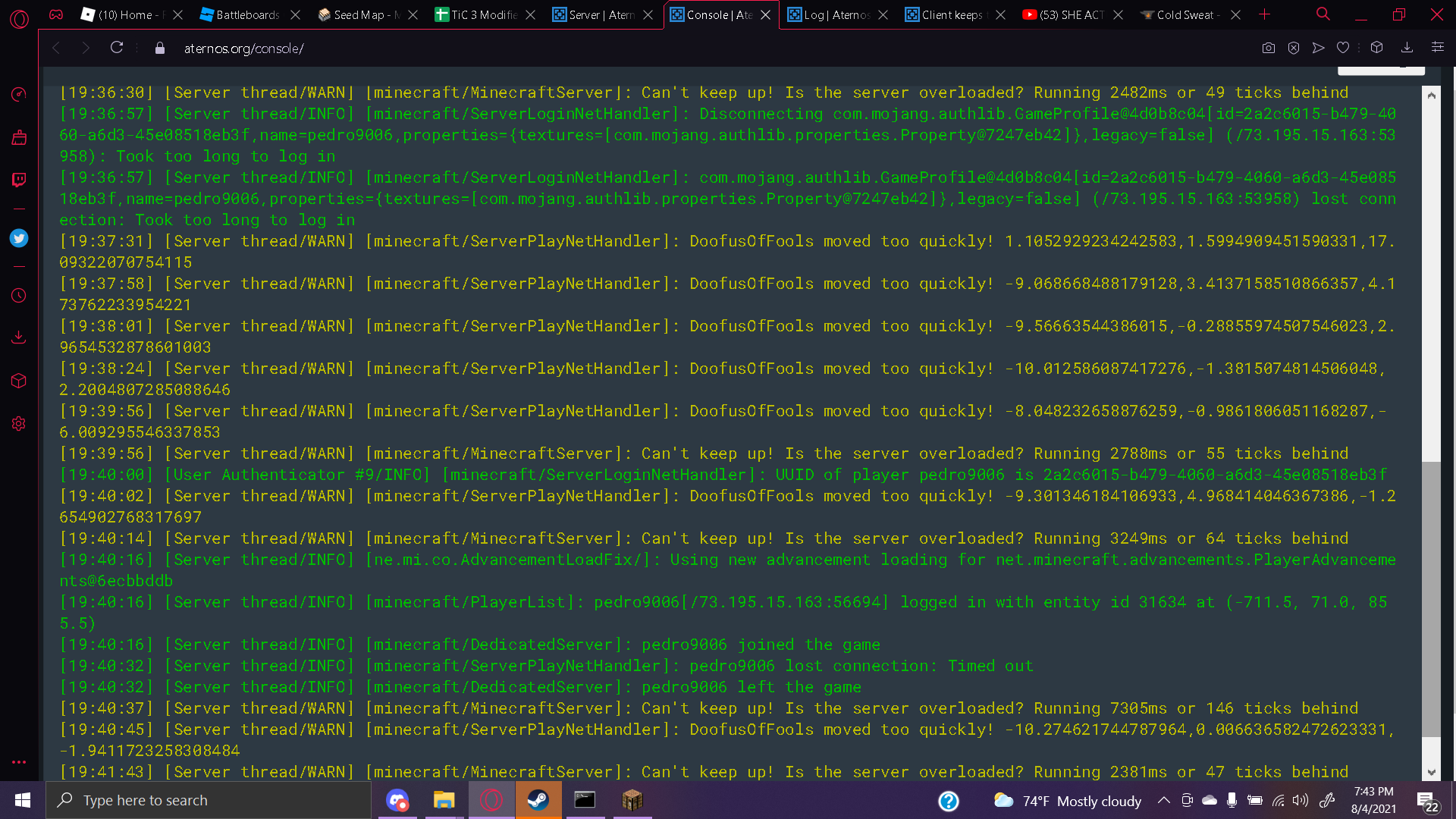Click the address bar URL aternos.org/console/
The image size is (1456, 819).
[x=243, y=48]
